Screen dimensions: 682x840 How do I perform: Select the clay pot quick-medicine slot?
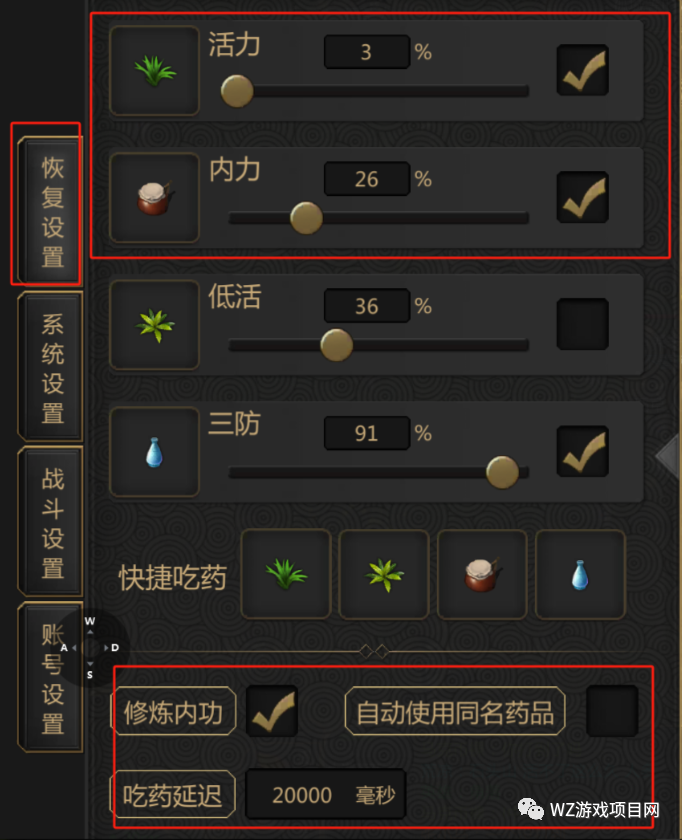[x=482, y=574]
